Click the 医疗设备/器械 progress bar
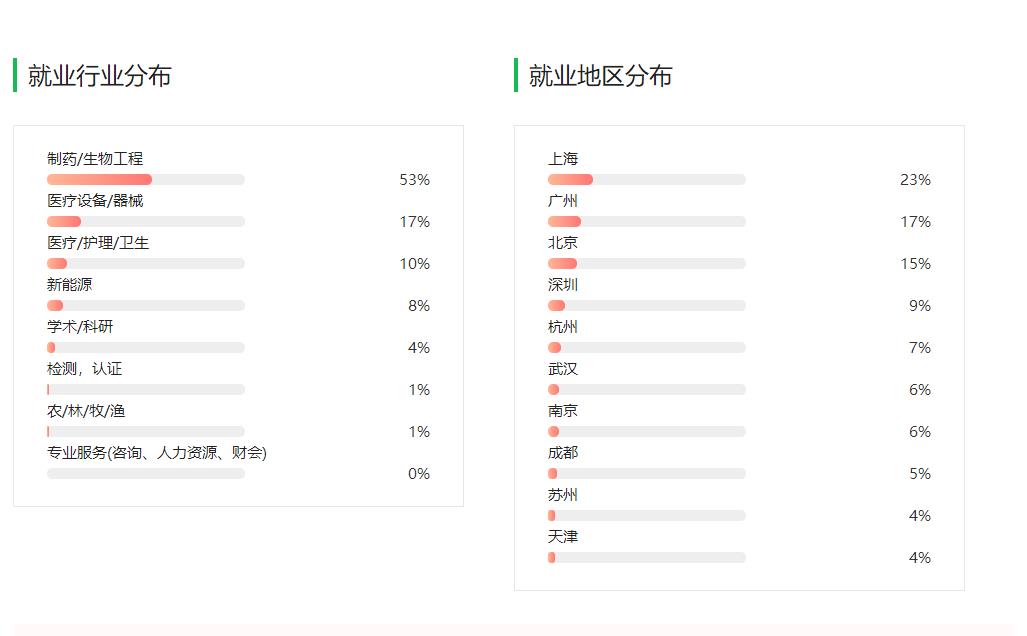Screen dimensions: 1027x636 pos(145,222)
